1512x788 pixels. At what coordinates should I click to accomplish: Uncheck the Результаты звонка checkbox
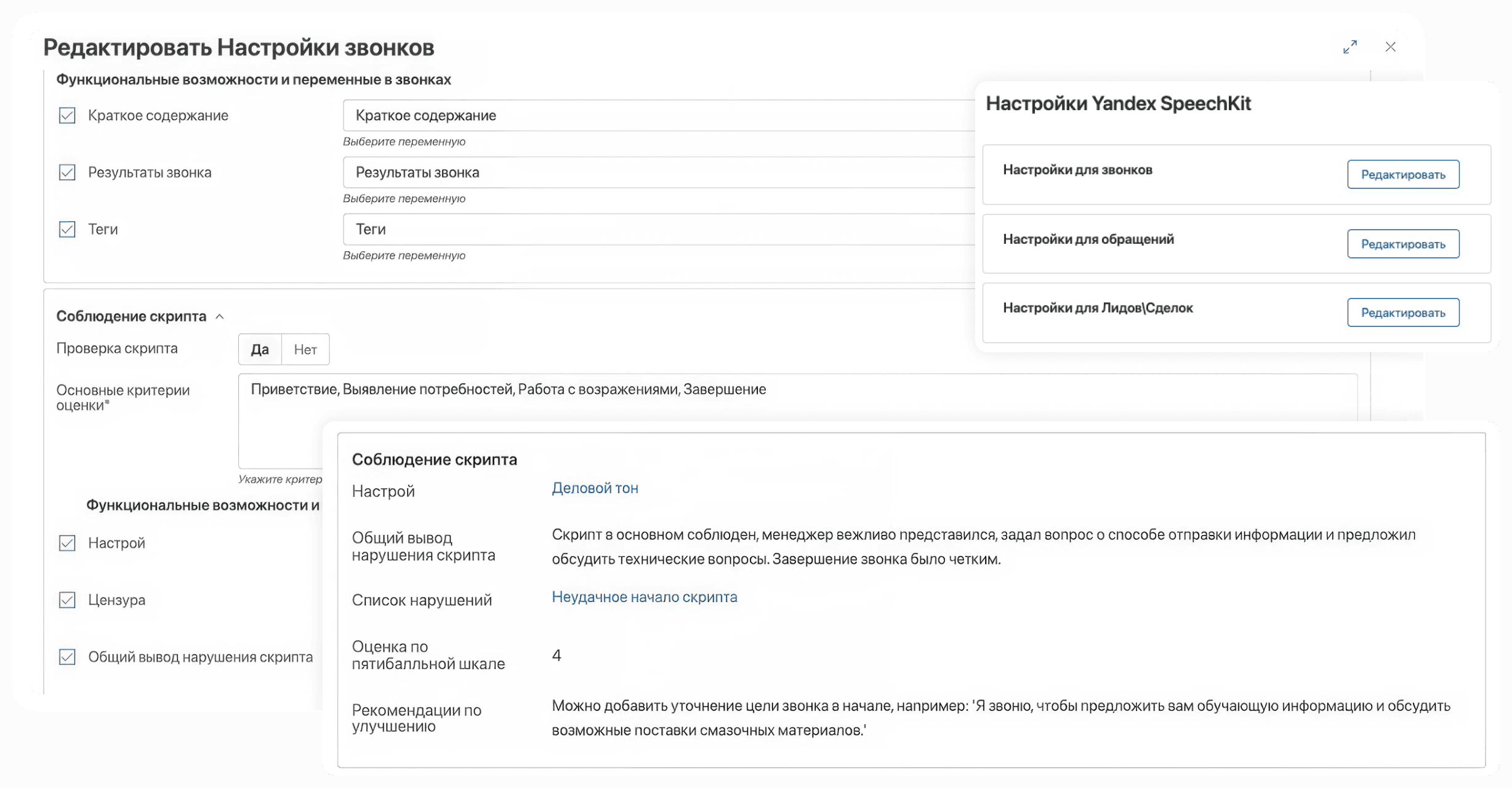click(x=66, y=172)
